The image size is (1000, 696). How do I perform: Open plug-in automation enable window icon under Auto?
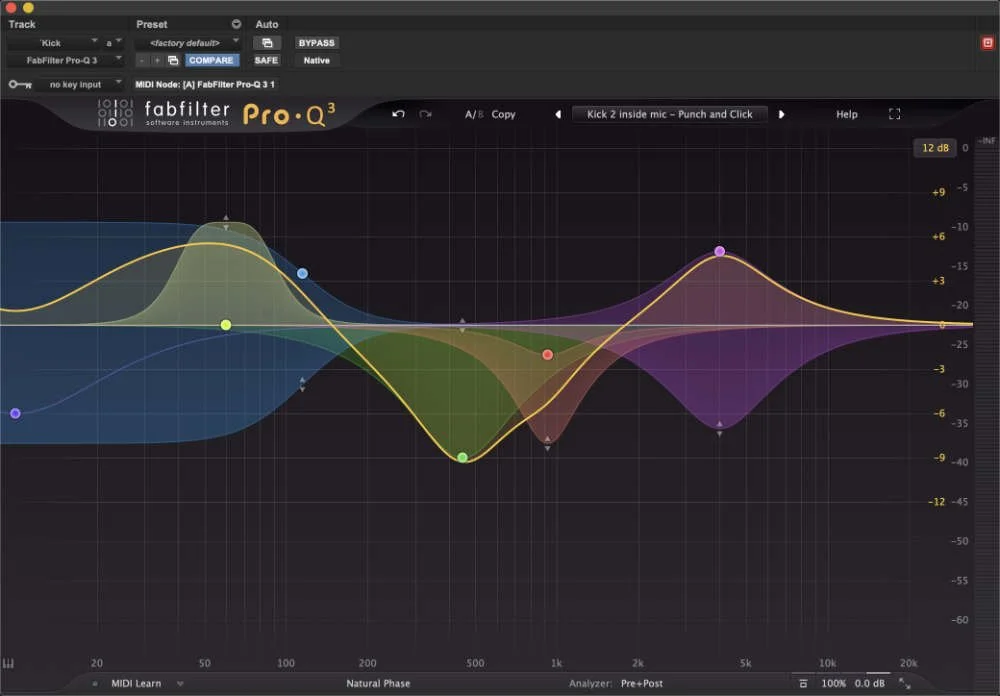(267, 43)
